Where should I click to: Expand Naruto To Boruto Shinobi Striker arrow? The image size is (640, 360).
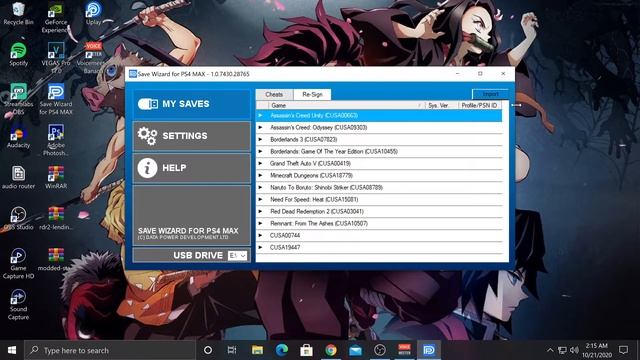click(260, 188)
